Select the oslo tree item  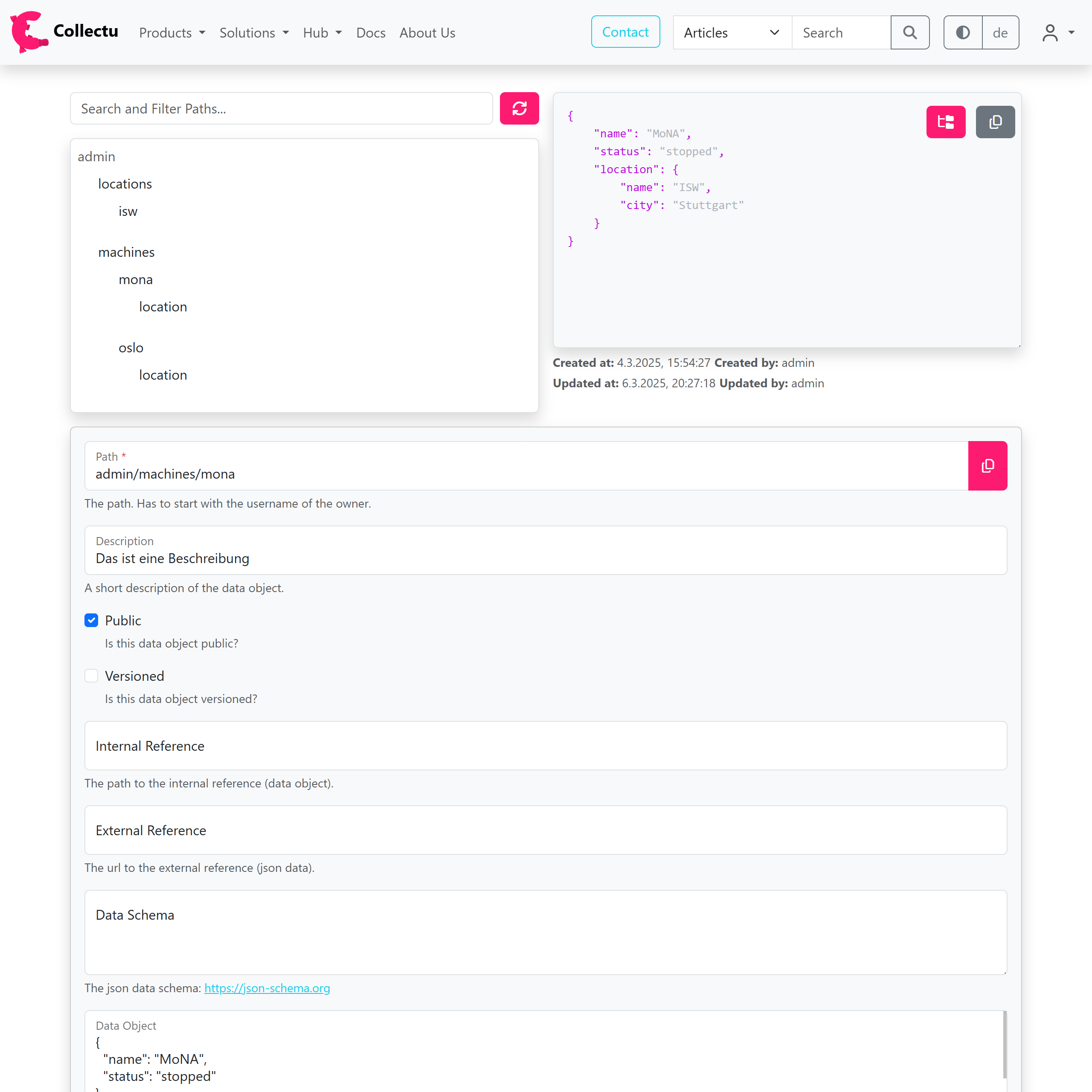pyautogui.click(x=131, y=347)
